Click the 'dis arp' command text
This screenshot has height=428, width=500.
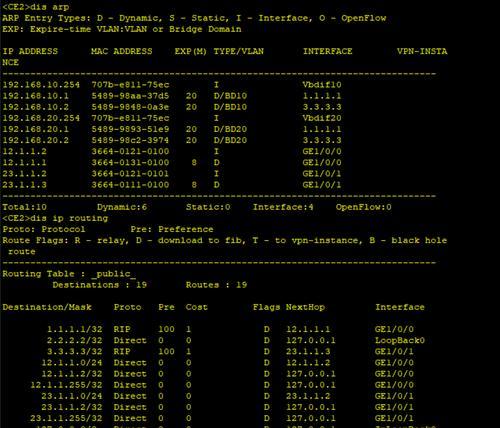50,7
